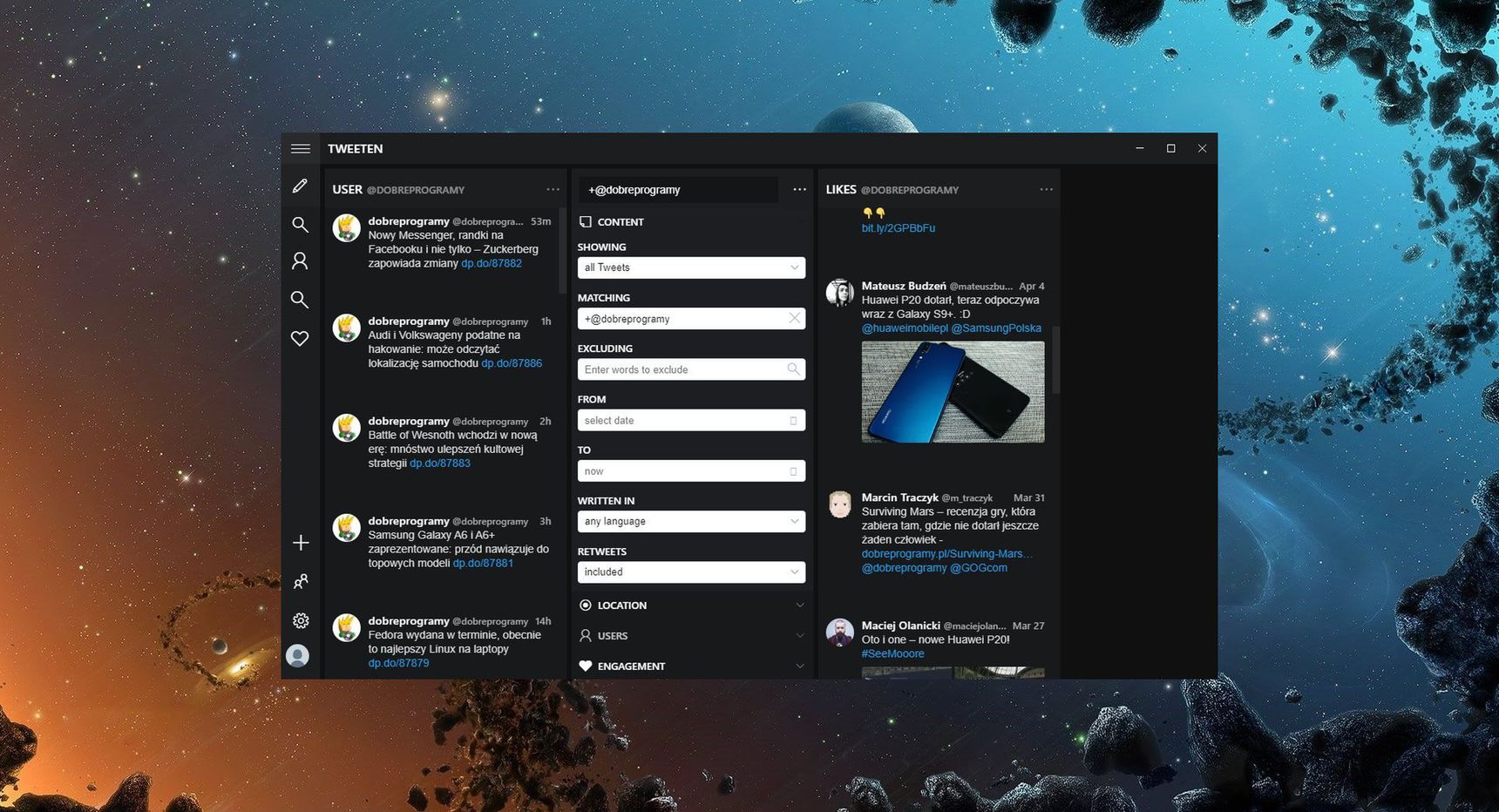The image size is (1499, 812).
Task: Click the 'LIKES' column heading
Action: pyautogui.click(x=841, y=189)
